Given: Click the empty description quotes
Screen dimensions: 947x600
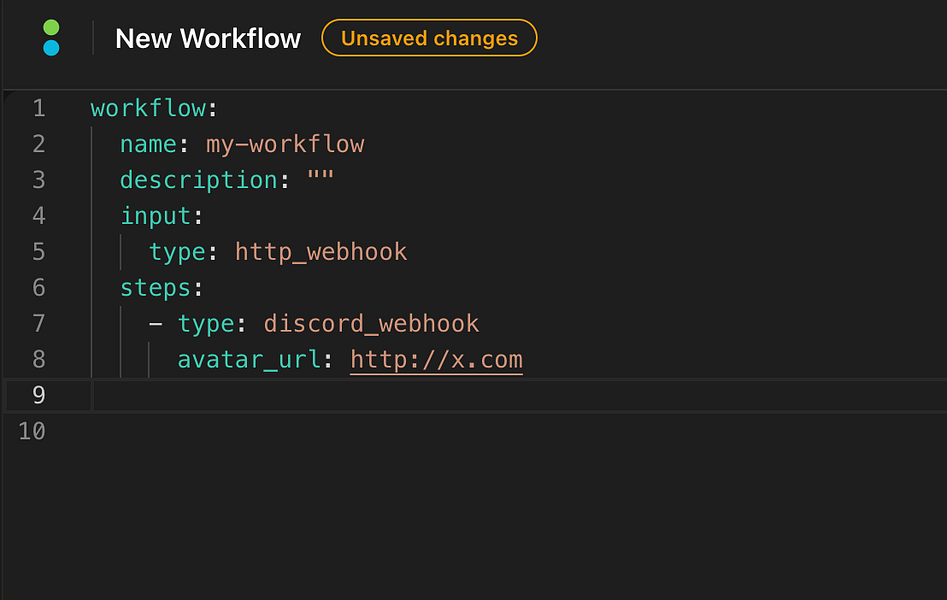Looking at the screenshot, I should point(321,180).
